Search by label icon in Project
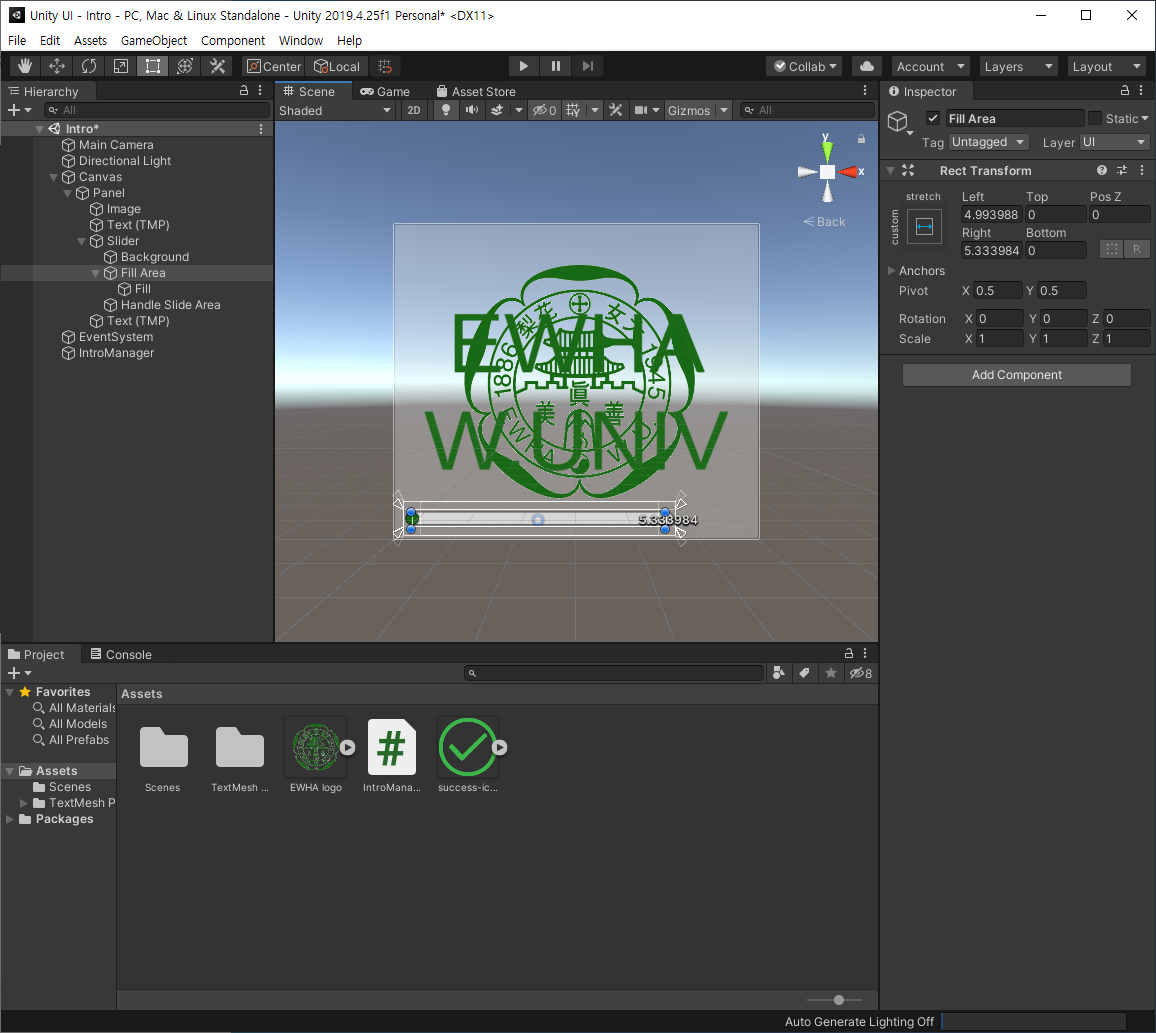This screenshot has height=1033, width=1156. point(804,672)
